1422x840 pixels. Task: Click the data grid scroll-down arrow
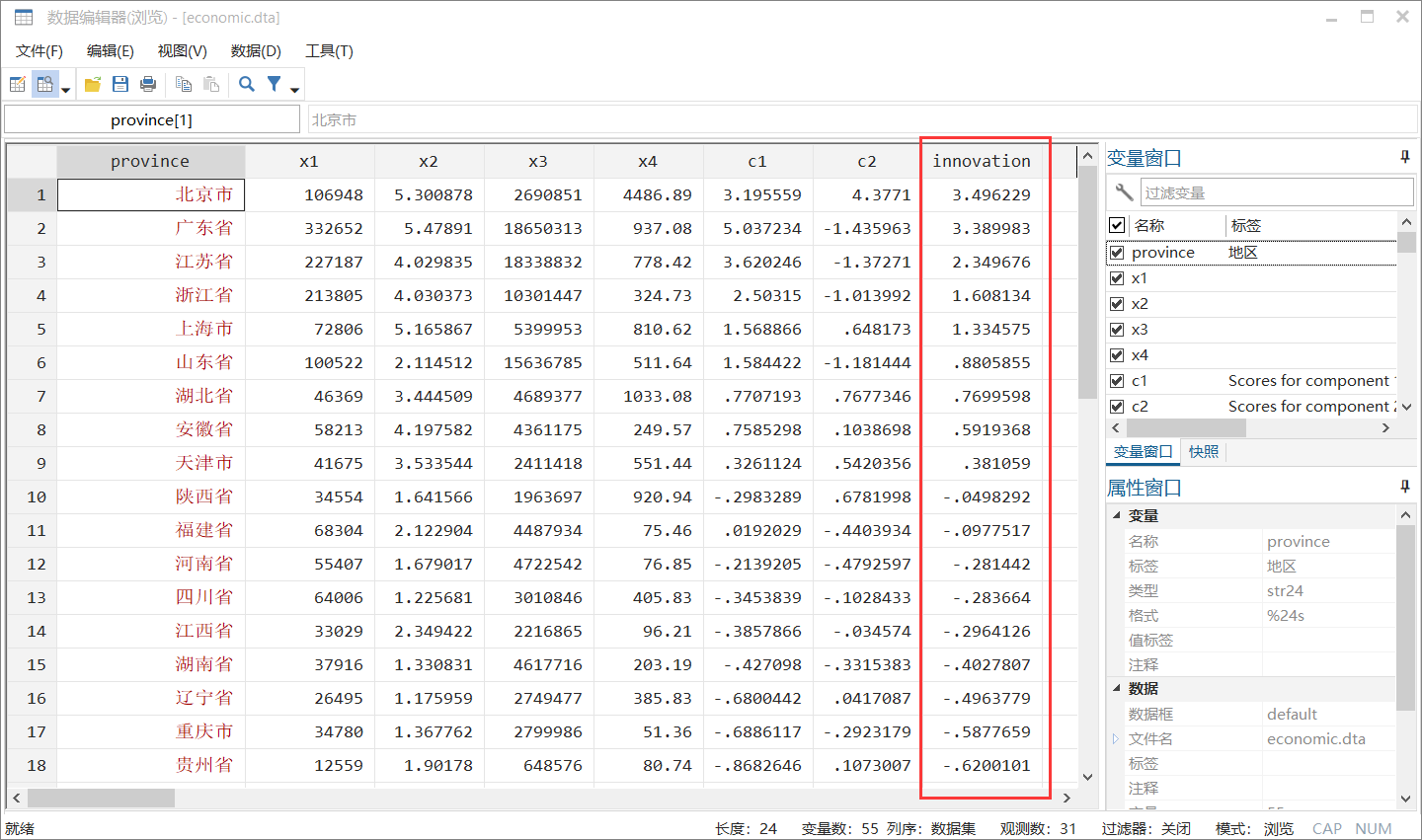click(x=1088, y=777)
